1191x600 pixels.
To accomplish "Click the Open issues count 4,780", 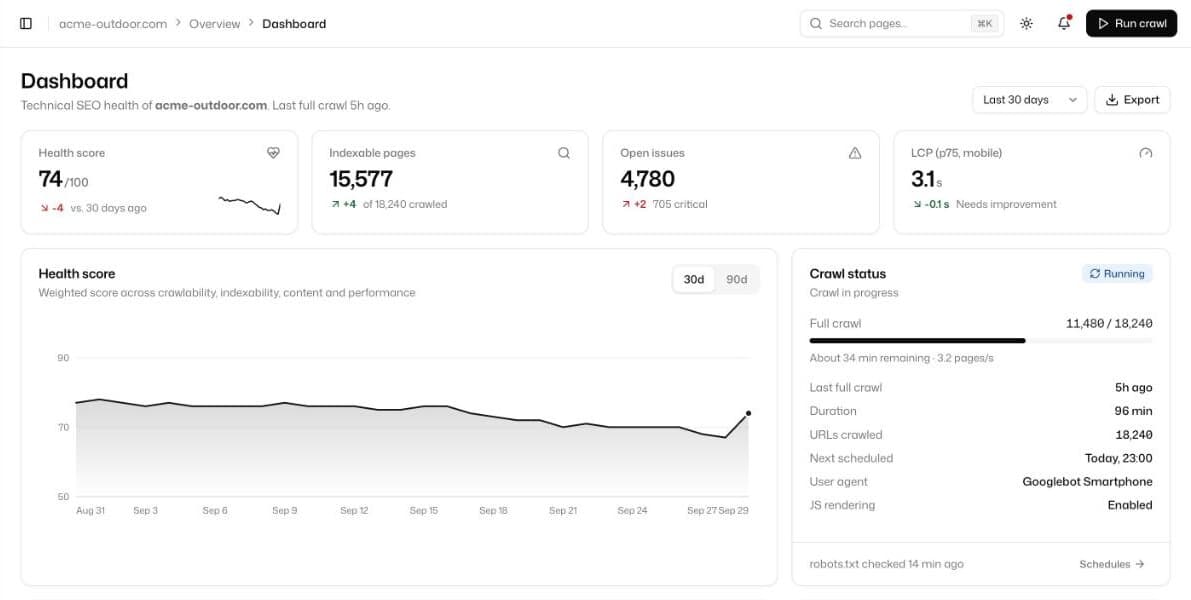I will 647,178.
